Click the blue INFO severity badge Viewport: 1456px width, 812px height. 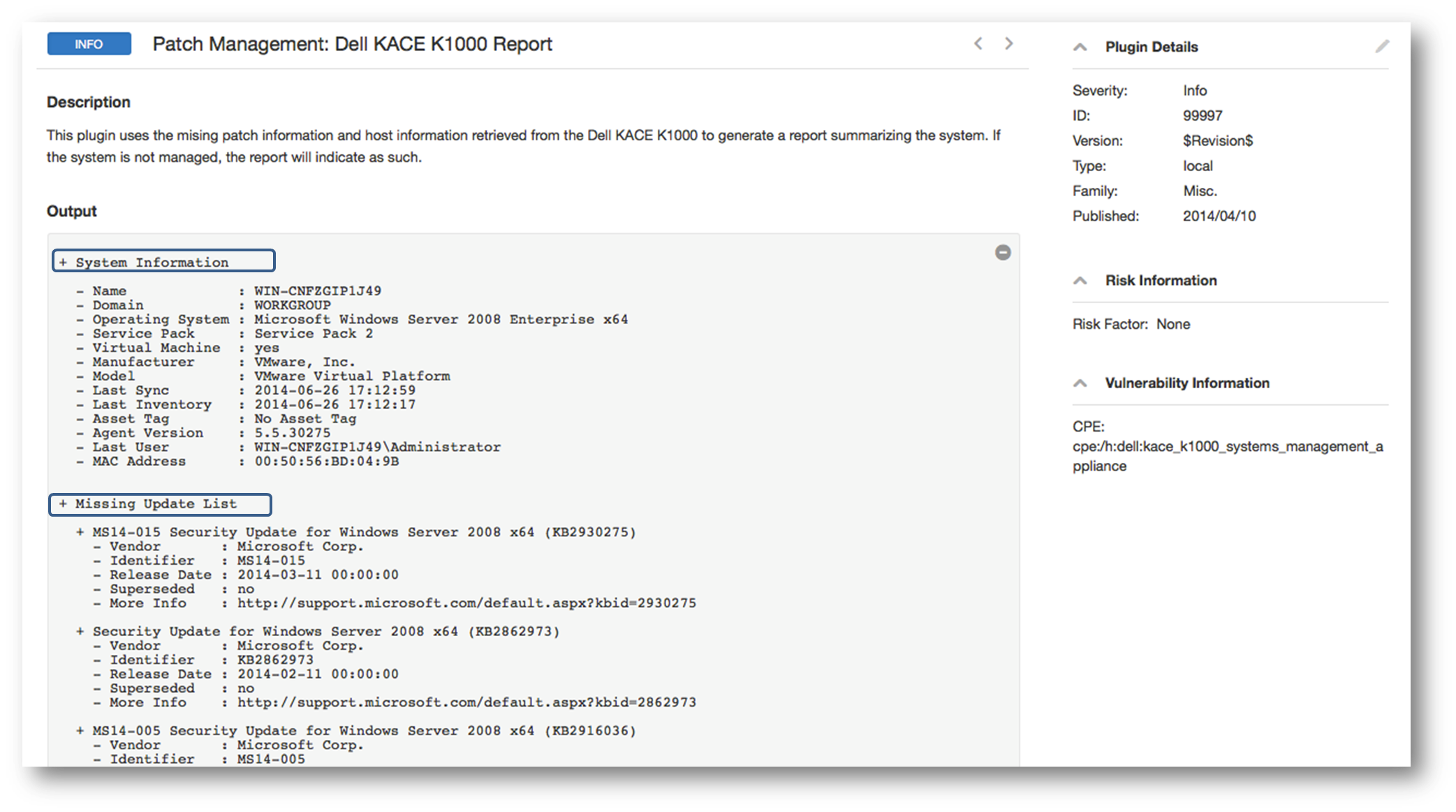[x=89, y=44]
